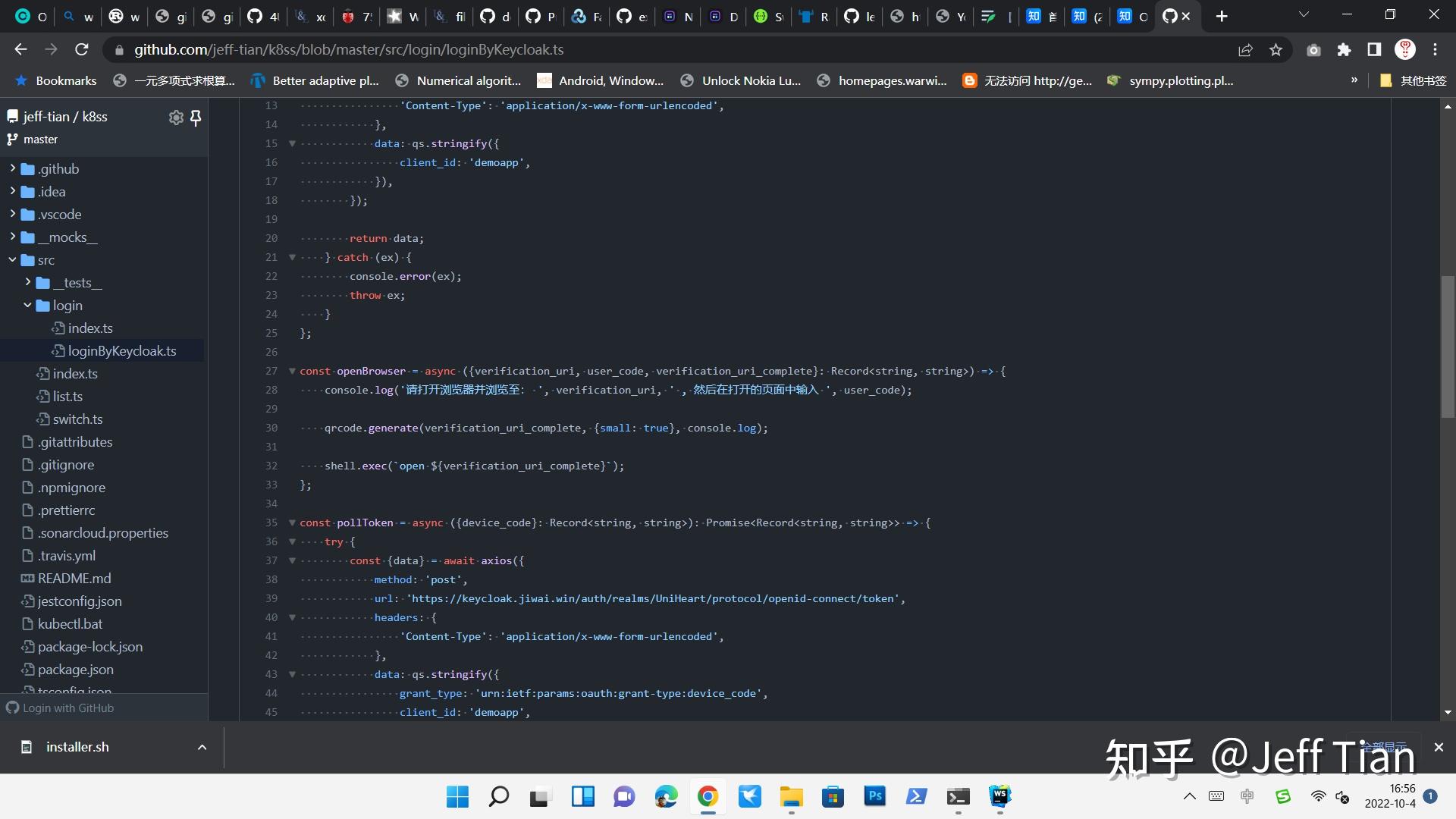Screen dimensions: 1456x819
Task: Click the screenshot camera icon in toolbar
Action: point(1313,50)
